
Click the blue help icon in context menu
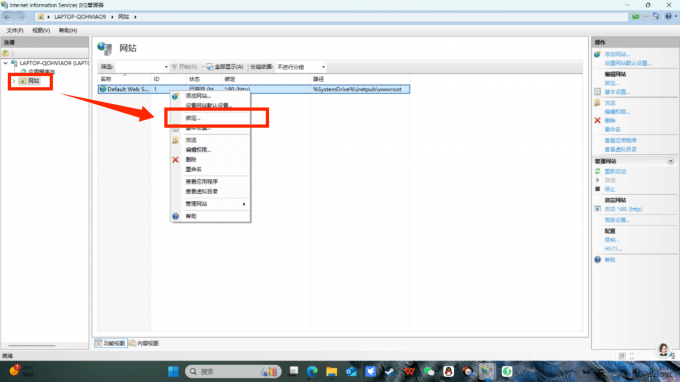pyautogui.click(x=175, y=216)
